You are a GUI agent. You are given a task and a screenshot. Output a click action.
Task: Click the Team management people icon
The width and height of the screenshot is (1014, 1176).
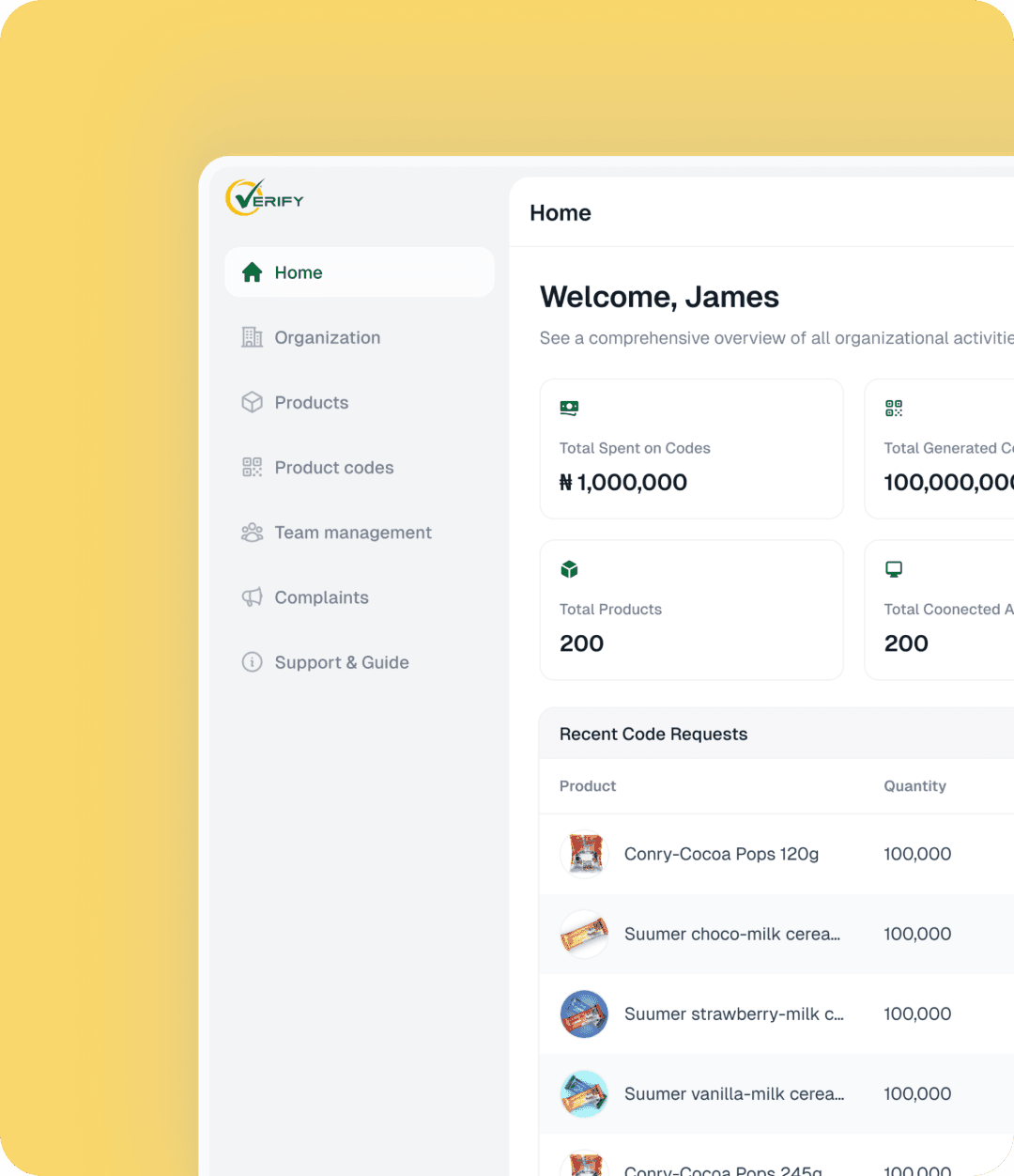[252, 533]
